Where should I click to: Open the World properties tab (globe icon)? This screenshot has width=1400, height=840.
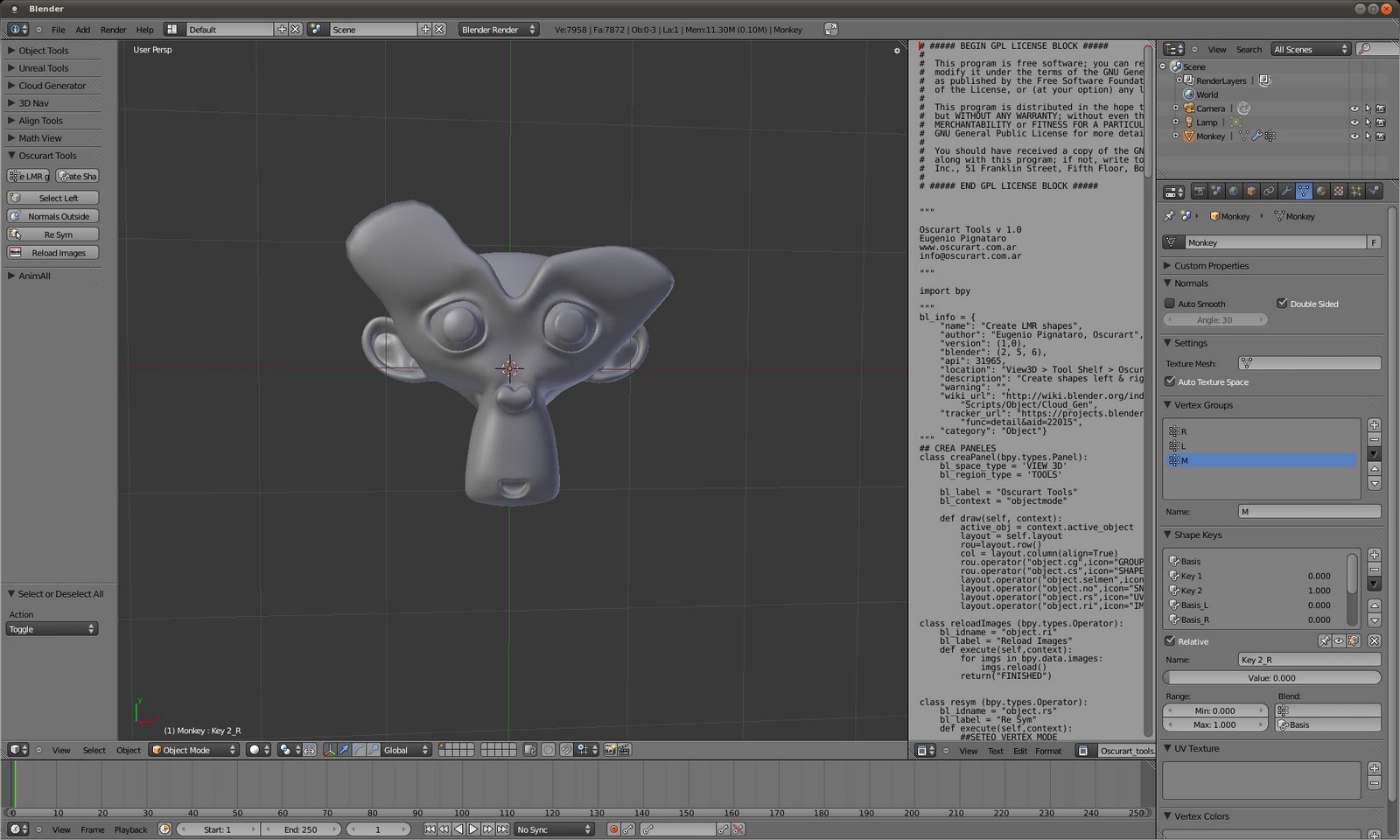pyautogui.click(x=1234, y=192)
